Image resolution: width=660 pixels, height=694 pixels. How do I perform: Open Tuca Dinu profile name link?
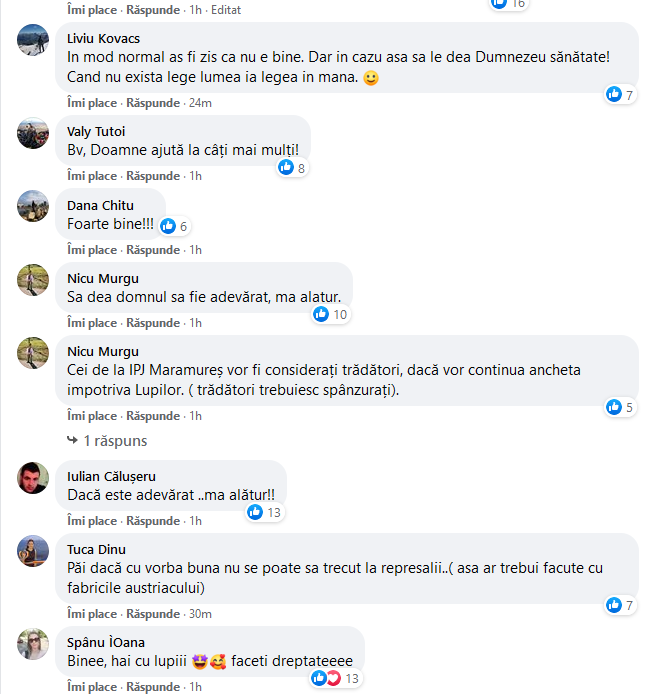tap(96, 549)
